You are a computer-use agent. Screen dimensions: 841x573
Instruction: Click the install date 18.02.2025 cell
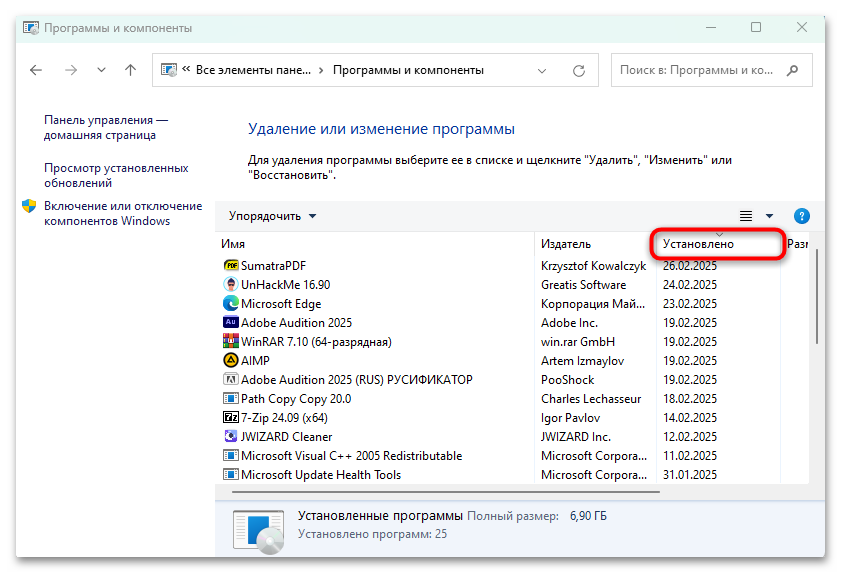click(690, 399)
